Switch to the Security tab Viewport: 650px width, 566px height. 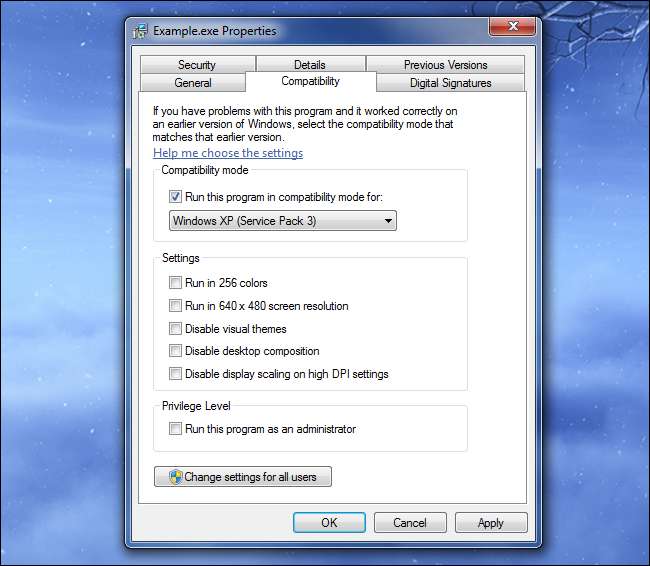(x=197, y=65)
